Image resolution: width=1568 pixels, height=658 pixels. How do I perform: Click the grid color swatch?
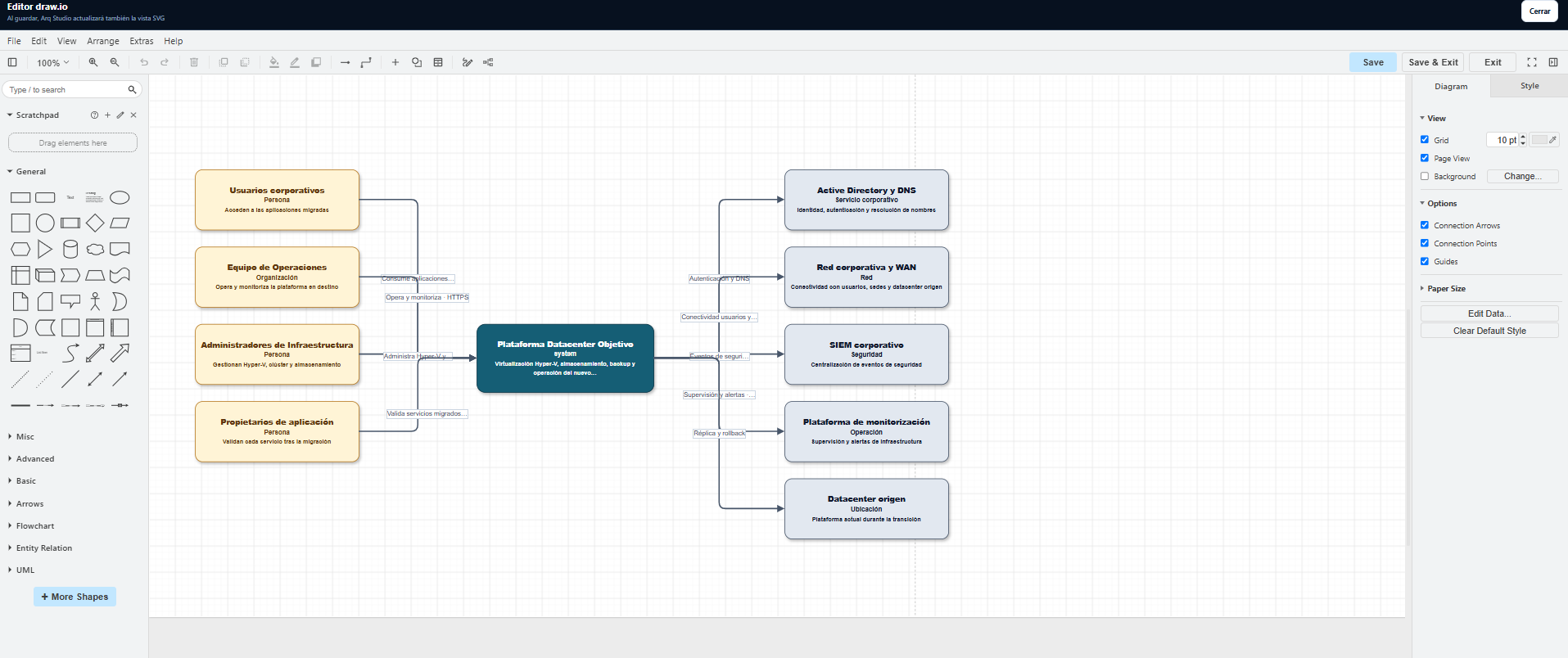1544,140
